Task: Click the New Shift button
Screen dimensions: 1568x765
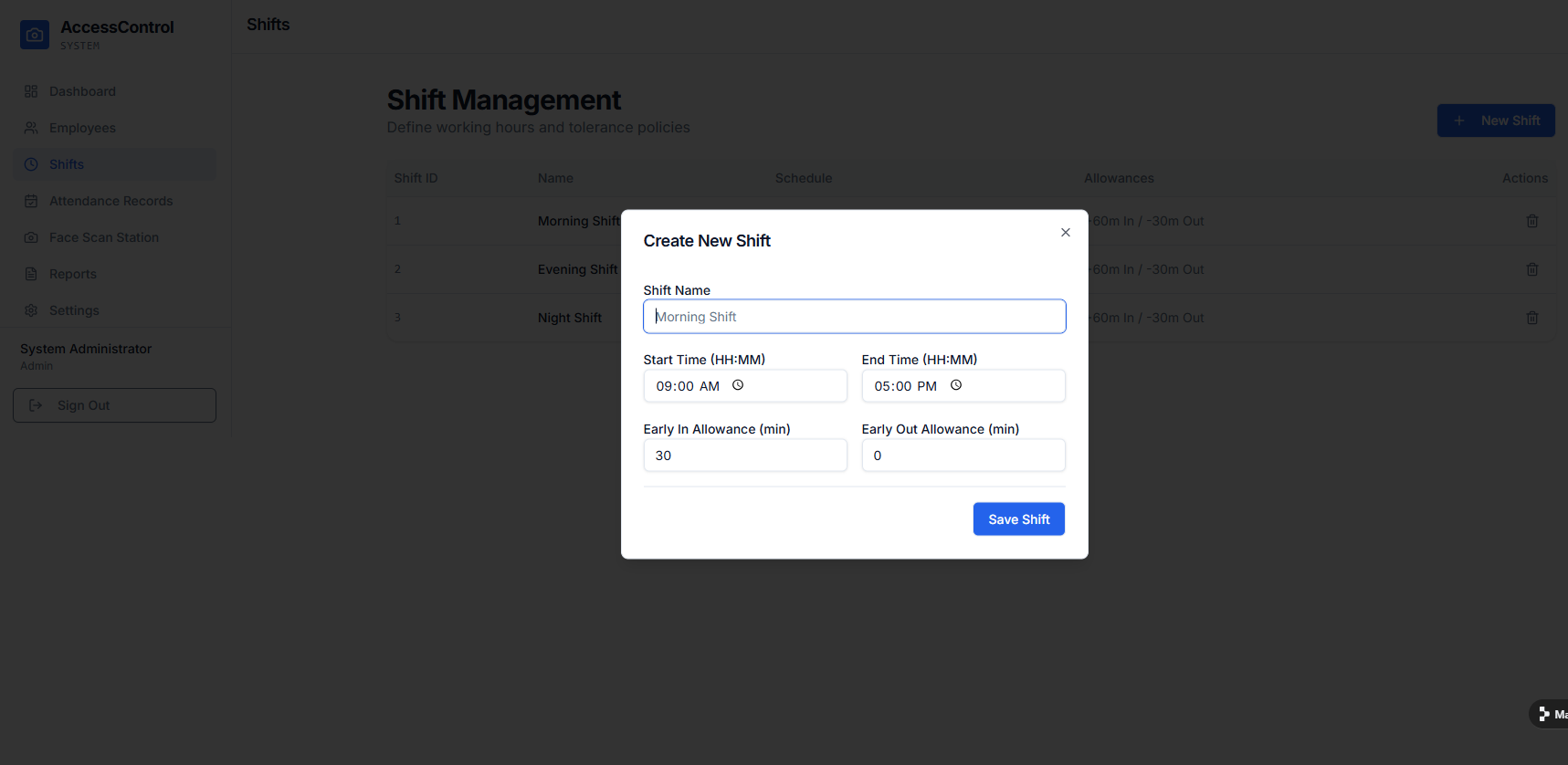Action: [1495, 121]
